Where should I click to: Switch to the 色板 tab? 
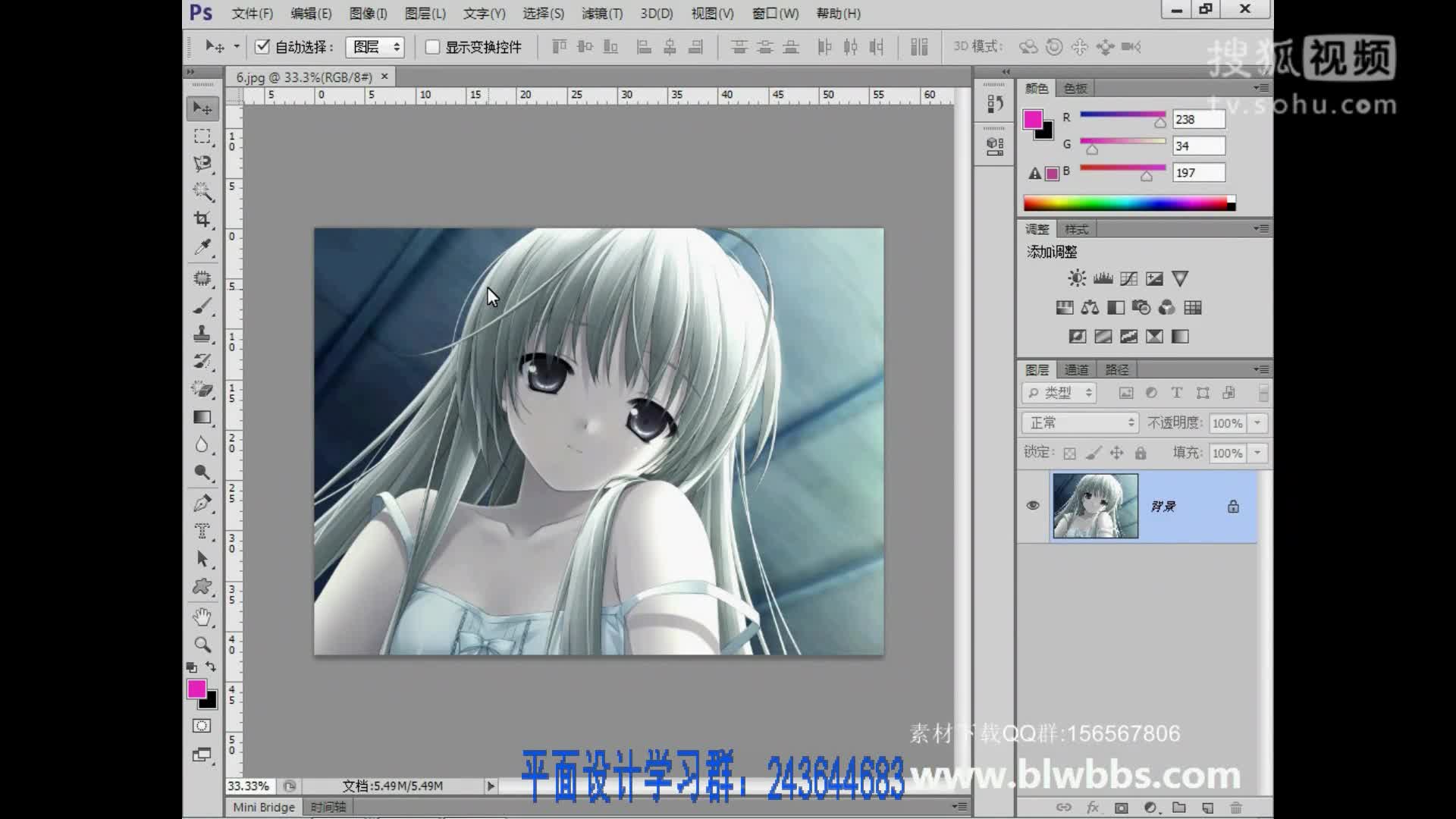1075,89
